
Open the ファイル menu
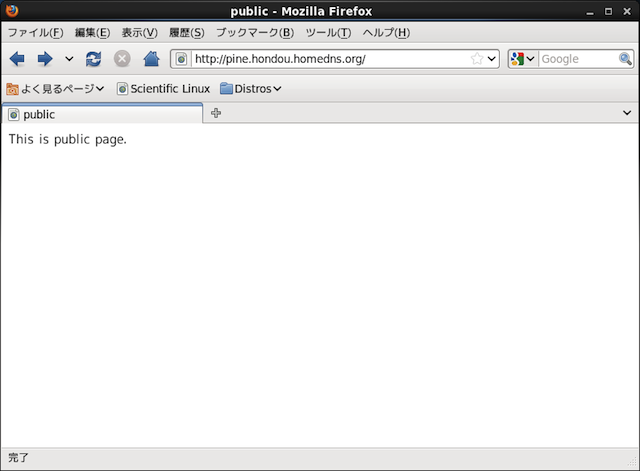[35, 33]
